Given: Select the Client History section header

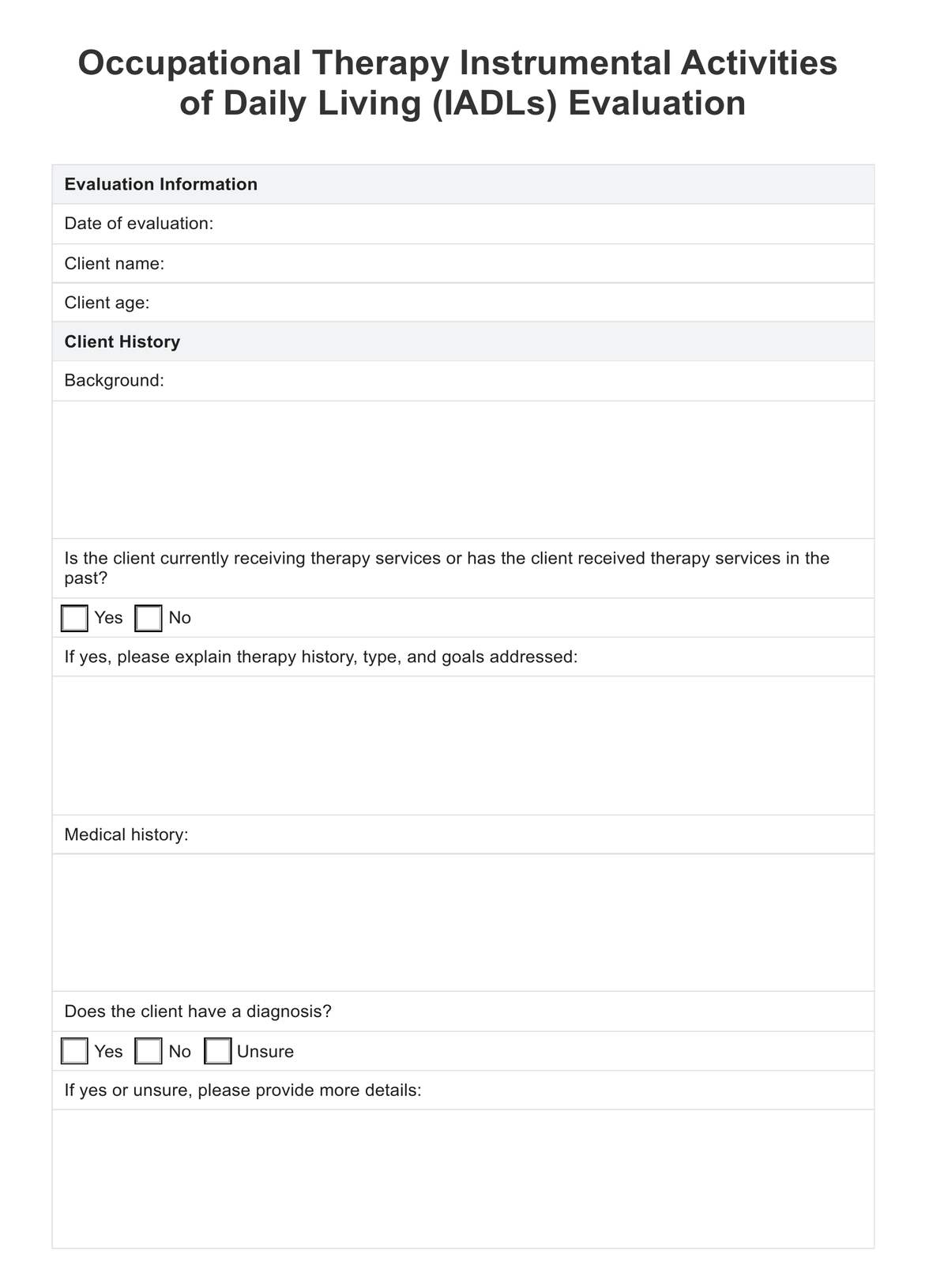Looking at the screenshot, I should click(122, 341).
